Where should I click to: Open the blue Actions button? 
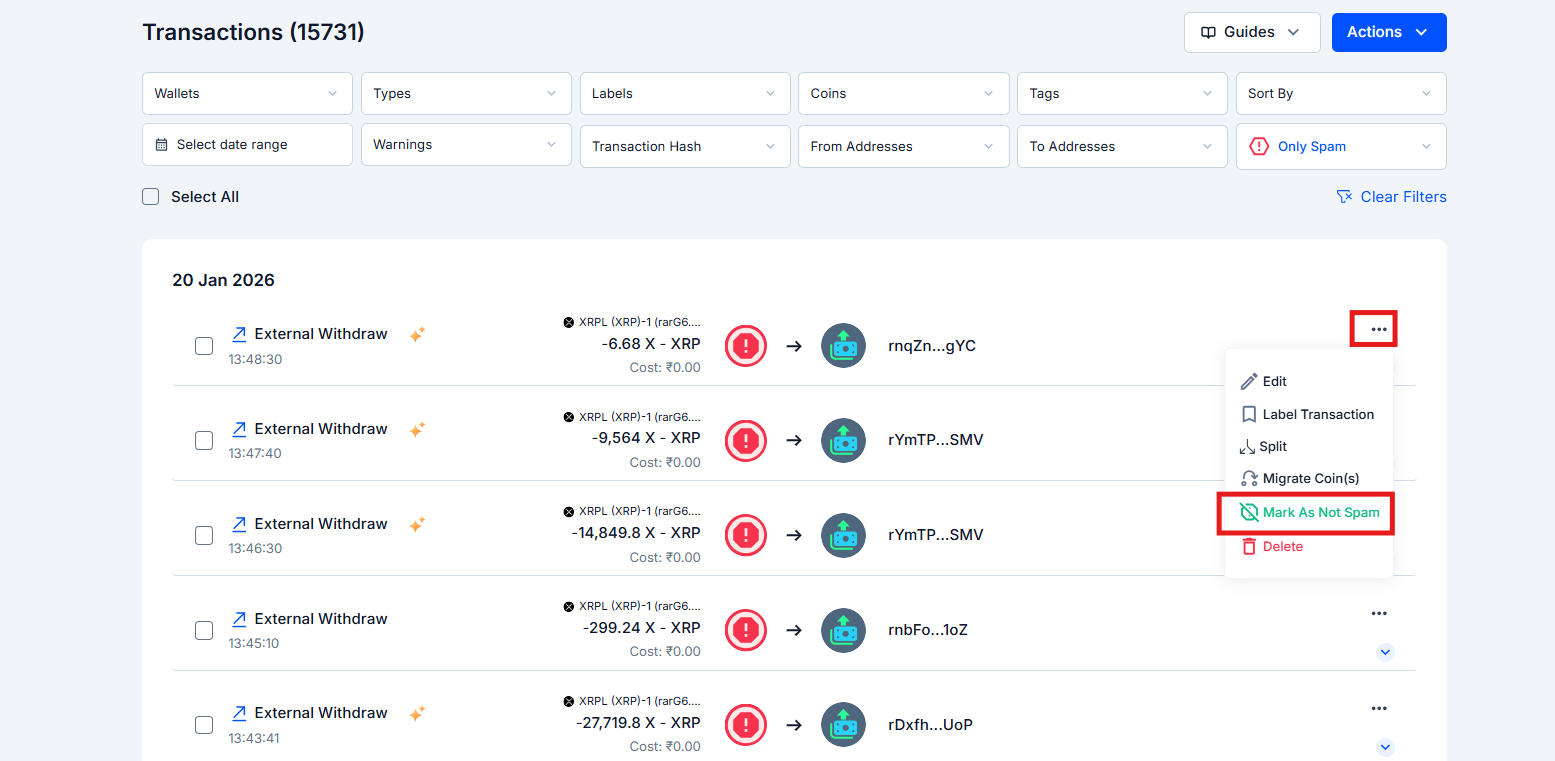[1389, 32]
